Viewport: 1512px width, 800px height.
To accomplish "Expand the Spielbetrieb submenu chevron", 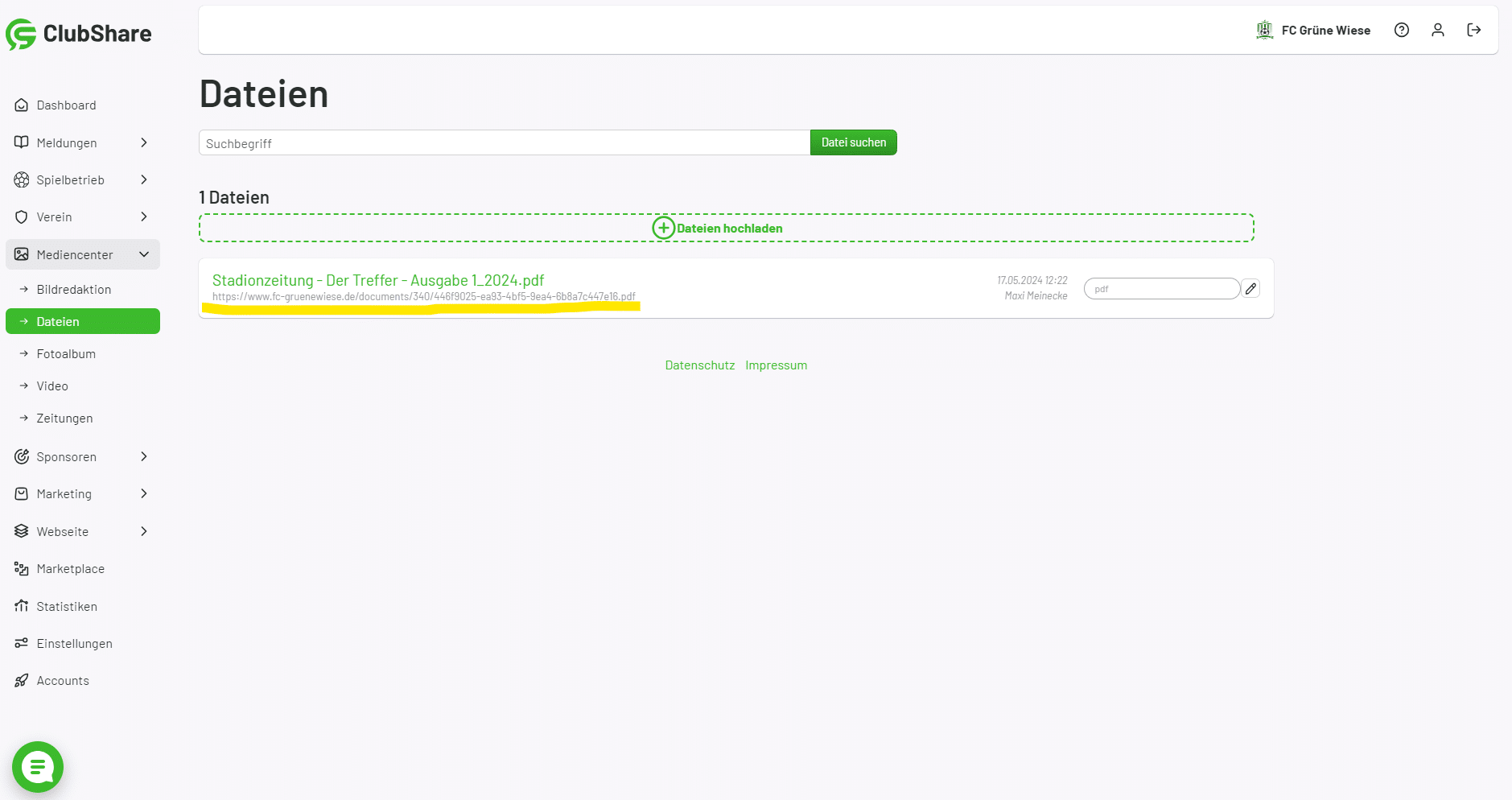I will [144, 179].
